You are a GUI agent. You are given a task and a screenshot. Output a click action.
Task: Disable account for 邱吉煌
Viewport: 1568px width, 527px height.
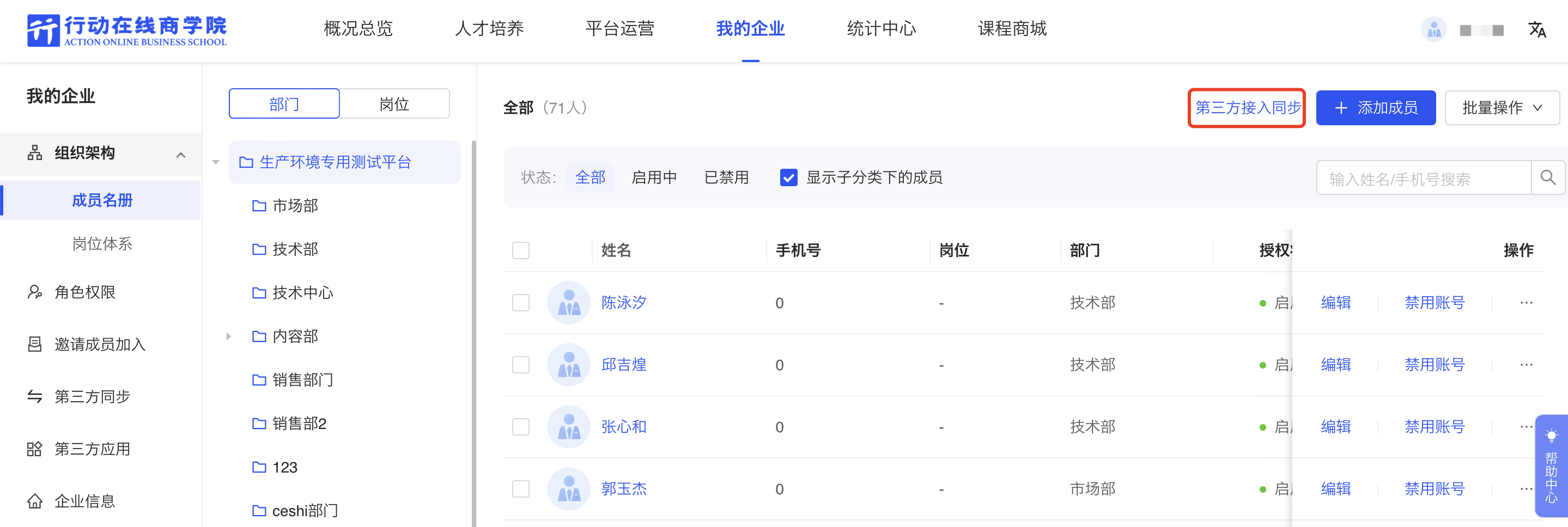click(1434, 365)
